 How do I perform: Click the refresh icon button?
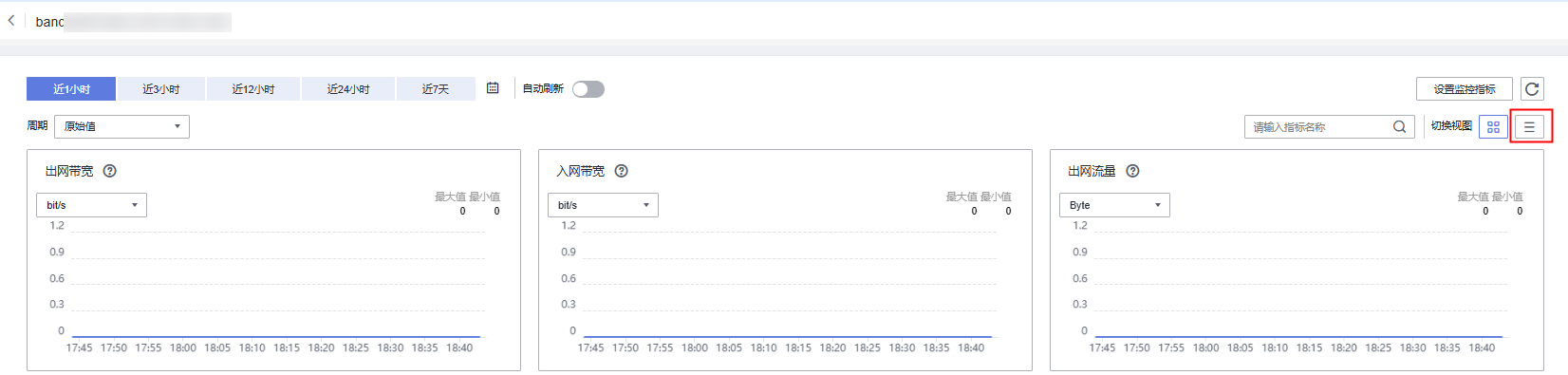[x=1532, y=89]
